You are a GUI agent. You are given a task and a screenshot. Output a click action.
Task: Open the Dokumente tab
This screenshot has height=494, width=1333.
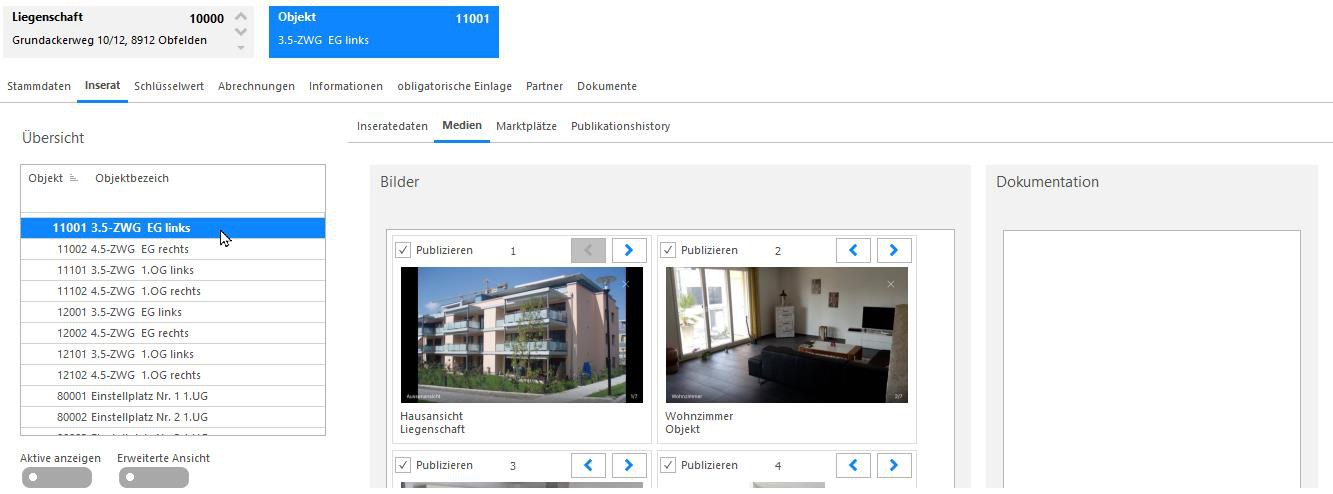pyautogui.click(x=607, y=86)
